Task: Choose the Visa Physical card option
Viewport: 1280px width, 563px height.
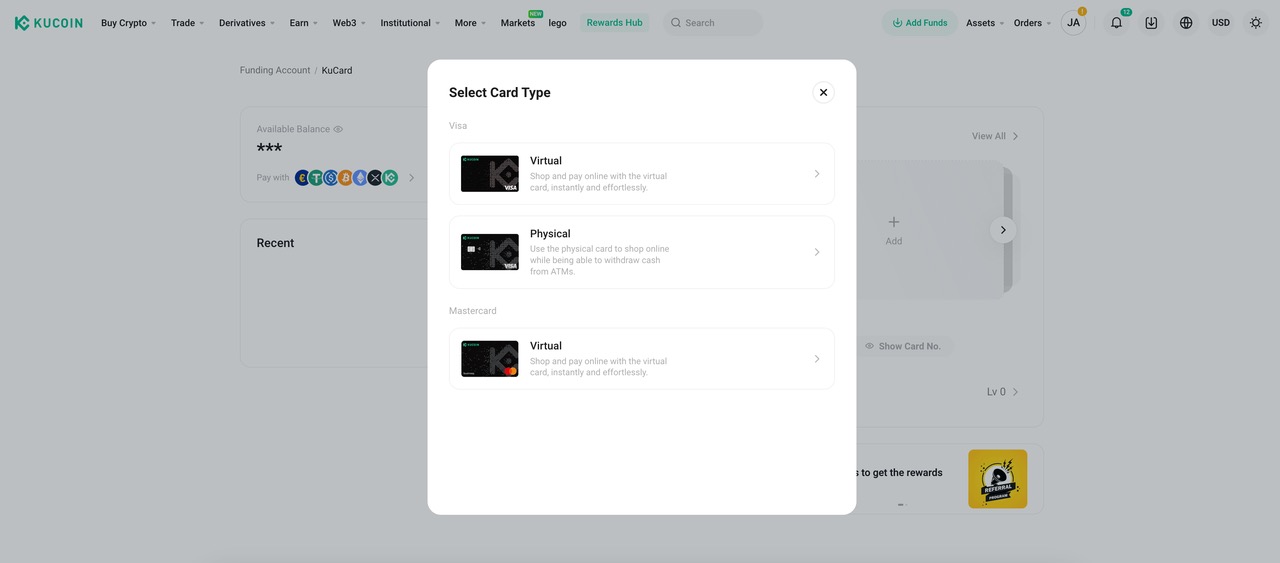Action: pos(641,252)
